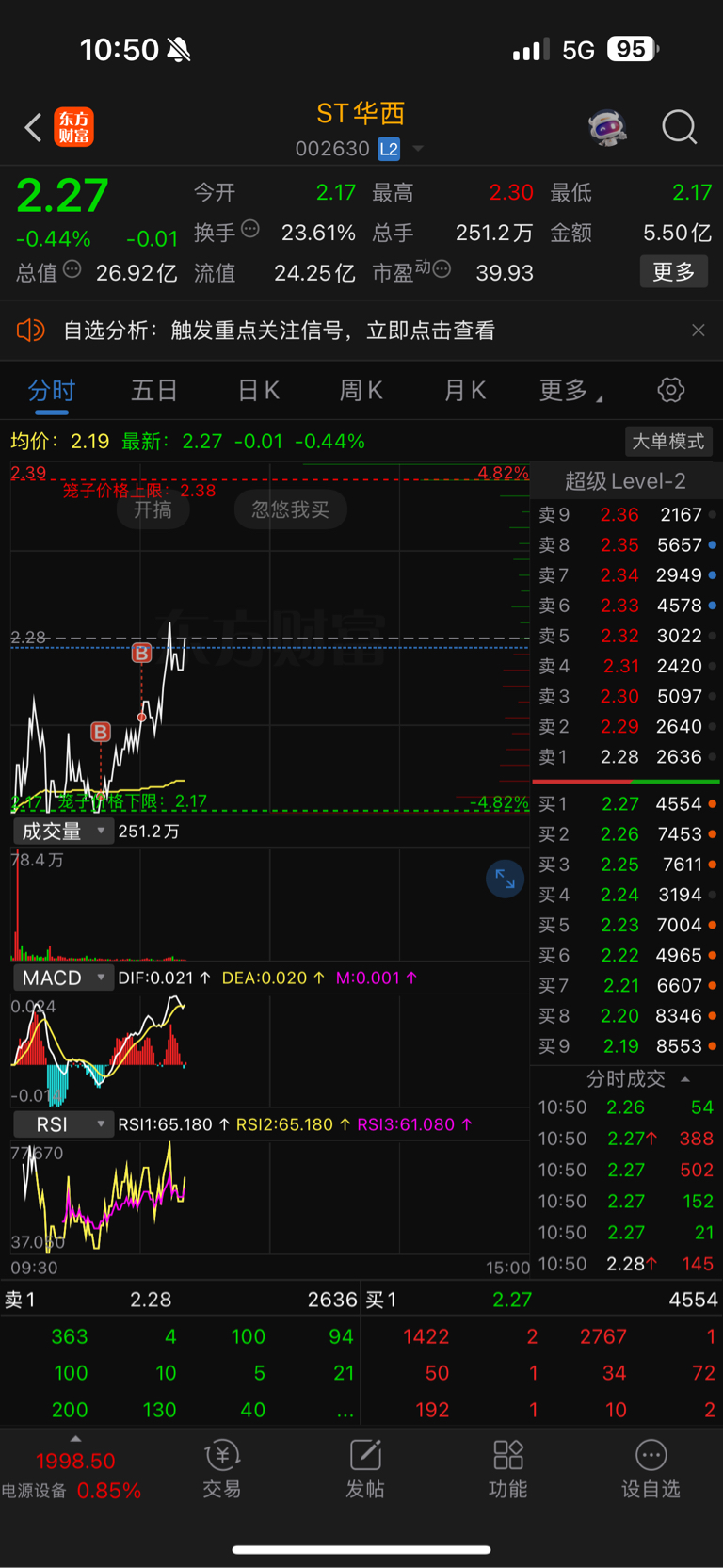This screenshot has height=1568, width=723.
Task: Open chart settings gear icon
Action: pos(671,390)
